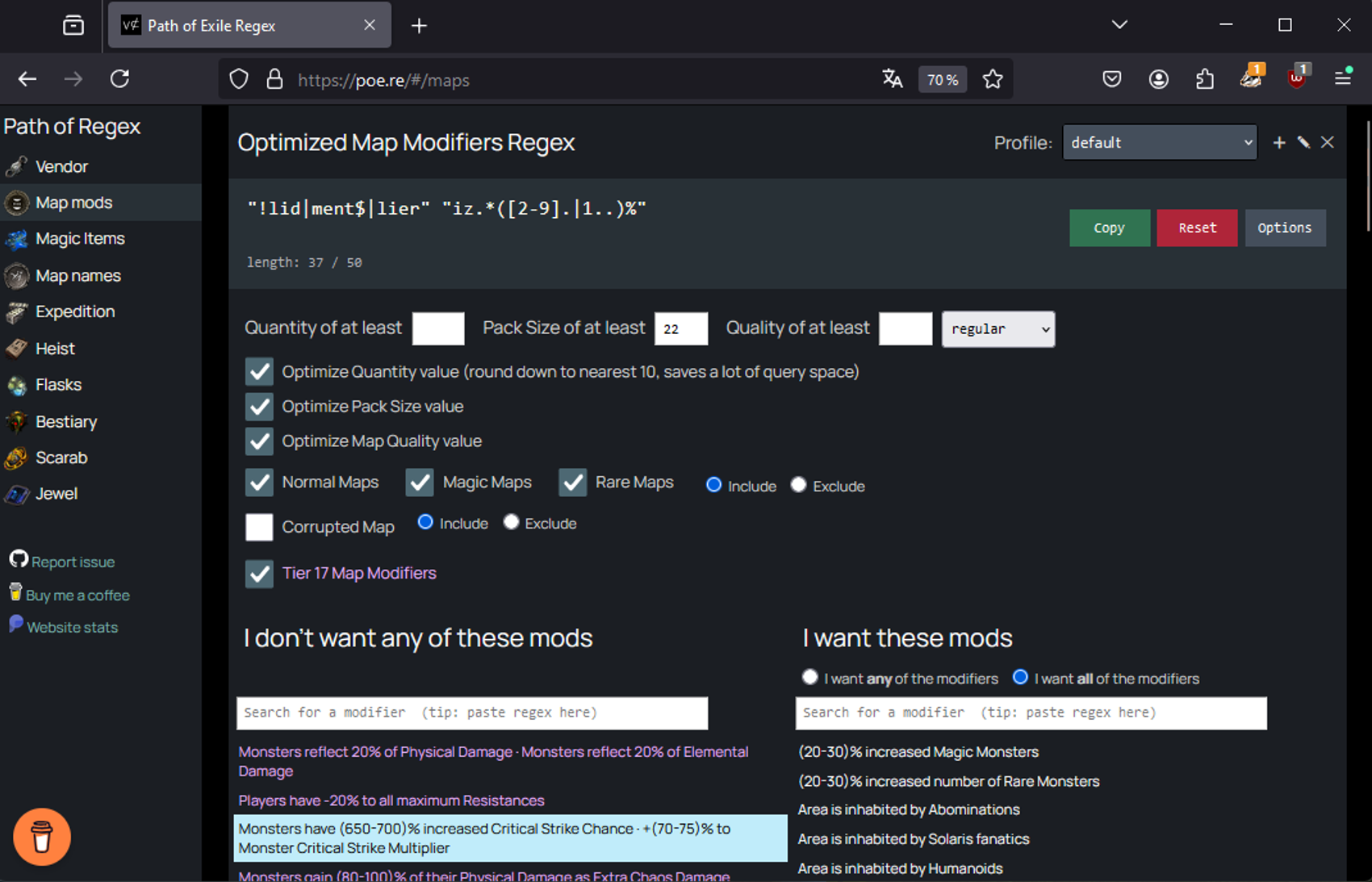
Task: Click the Flasks sidebar icon
Action: [16, 386]
